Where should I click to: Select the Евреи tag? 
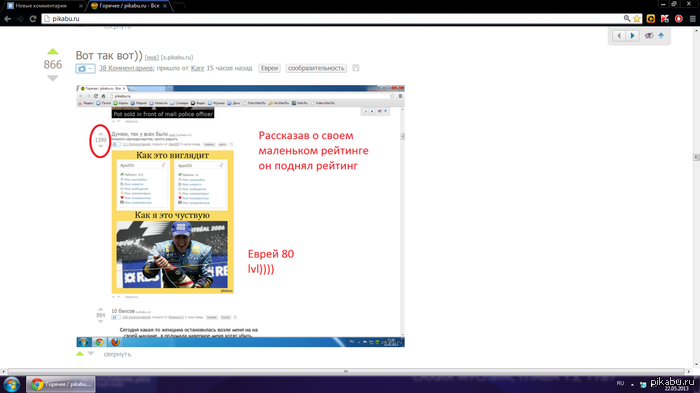[270, 68]
